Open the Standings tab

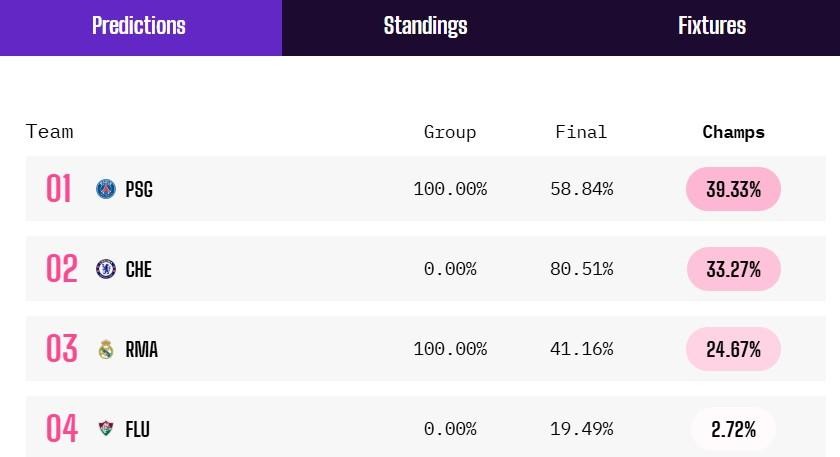(x=425, y=27)
